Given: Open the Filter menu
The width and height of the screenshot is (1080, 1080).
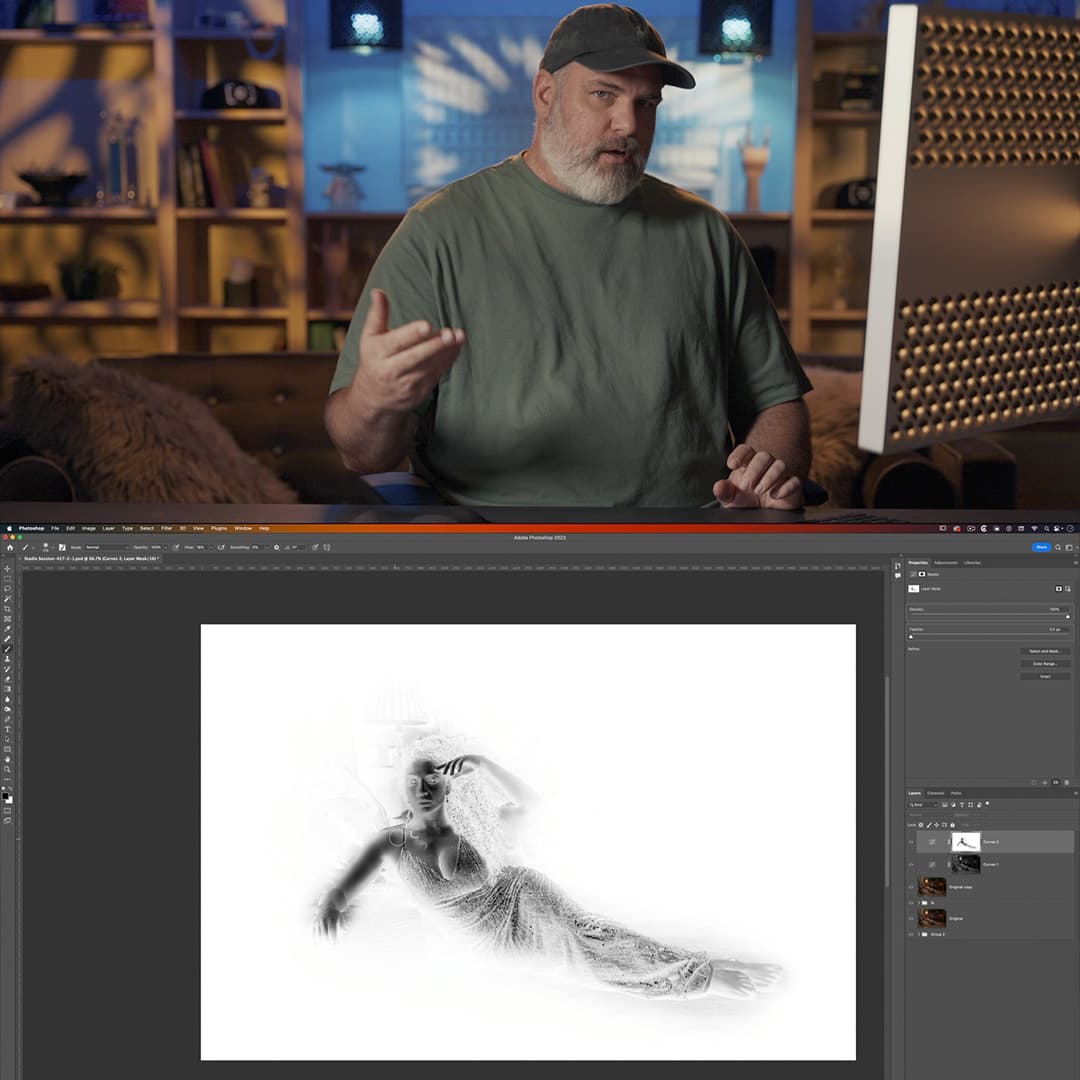Looking at the screenshot, I should click(x=166, y=528).
